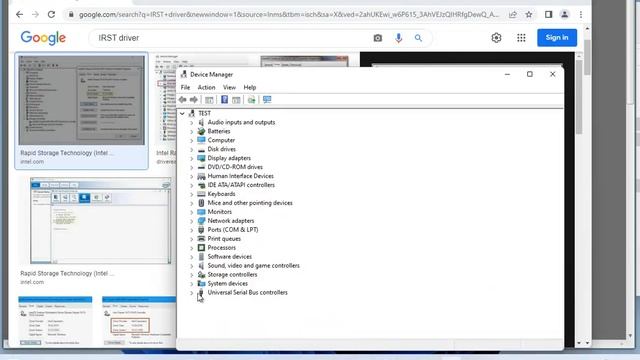Click Update driver toolbar icon
This screenshot has width=640, height=360.
click(x=251, y=100)
